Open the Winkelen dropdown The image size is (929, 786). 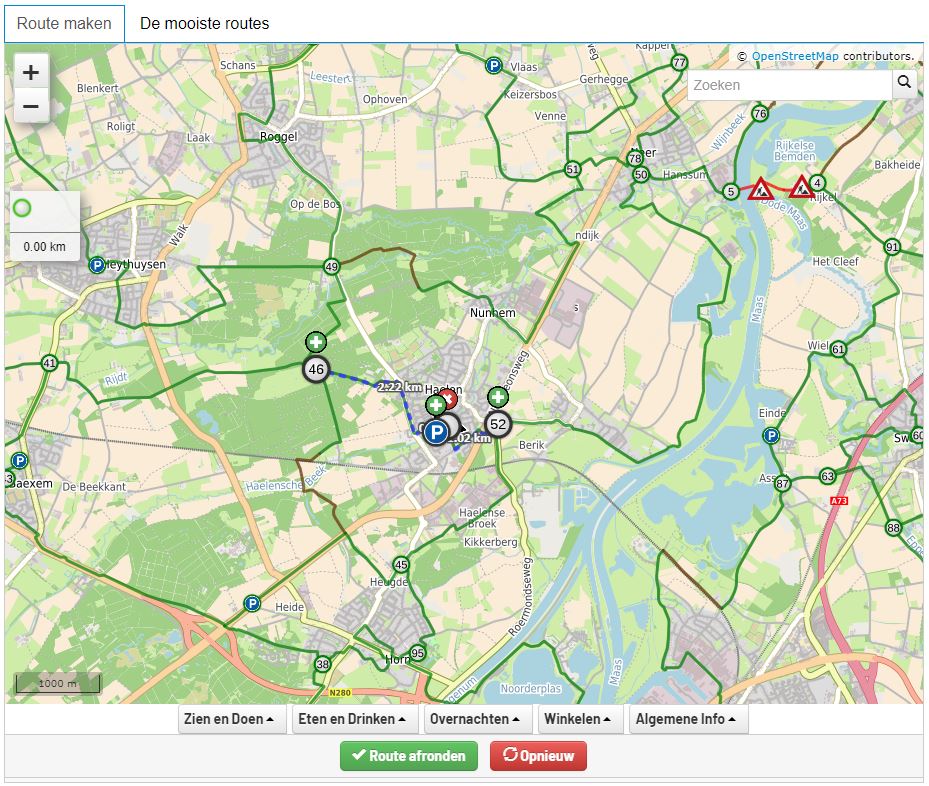point(580,718)
